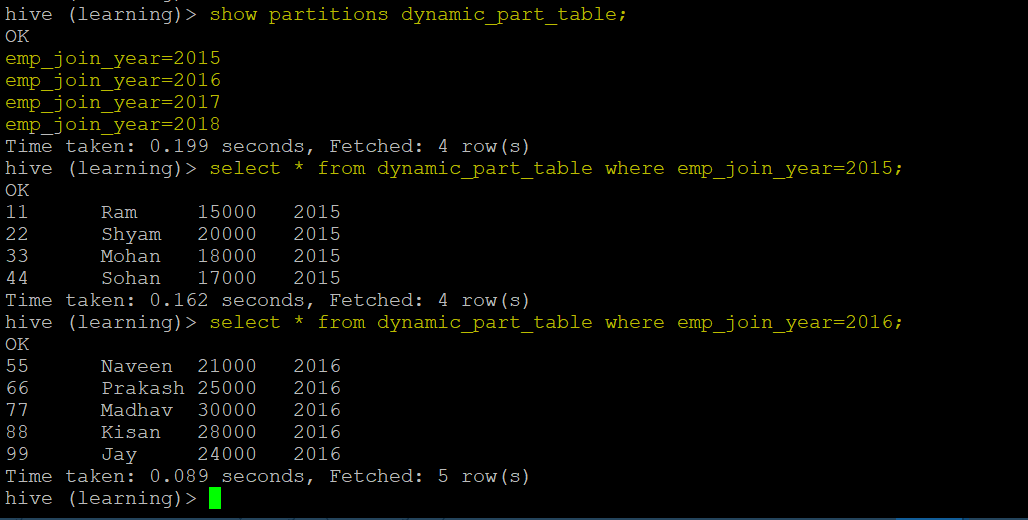Click year 2016 in Jay's row
The height and width of the screenshot is (520, 1028).
coord(317,454)
